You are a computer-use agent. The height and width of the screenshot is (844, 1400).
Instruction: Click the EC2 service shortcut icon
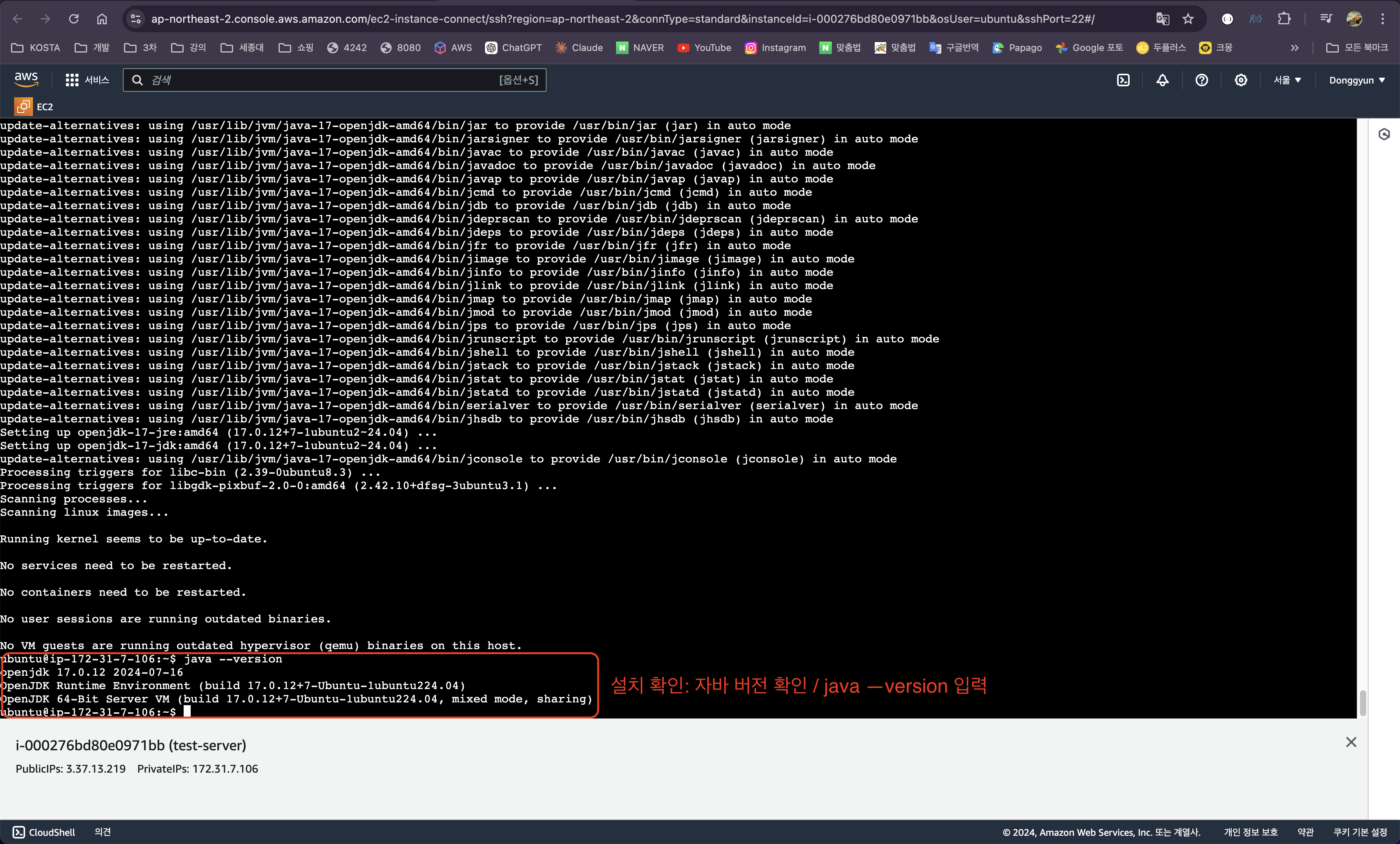point(23,106)
